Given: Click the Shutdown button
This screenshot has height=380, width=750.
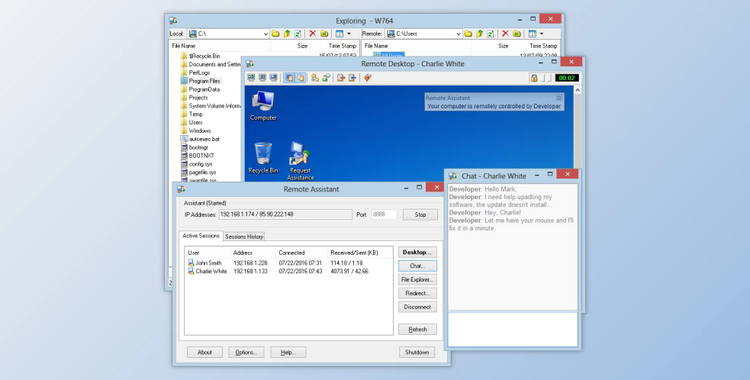Looking at the screenshot, I should point(417,352).
